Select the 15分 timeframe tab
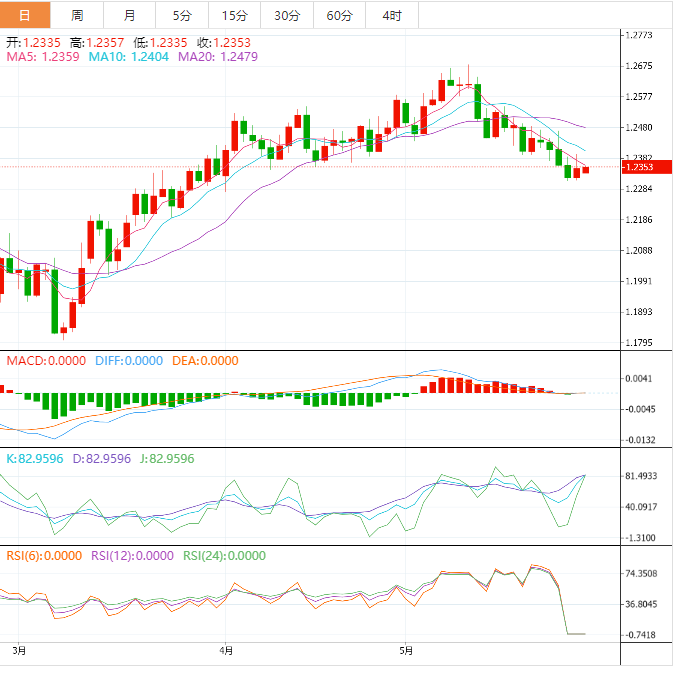This screenshot has width=675, height=676. pos(234,15)
